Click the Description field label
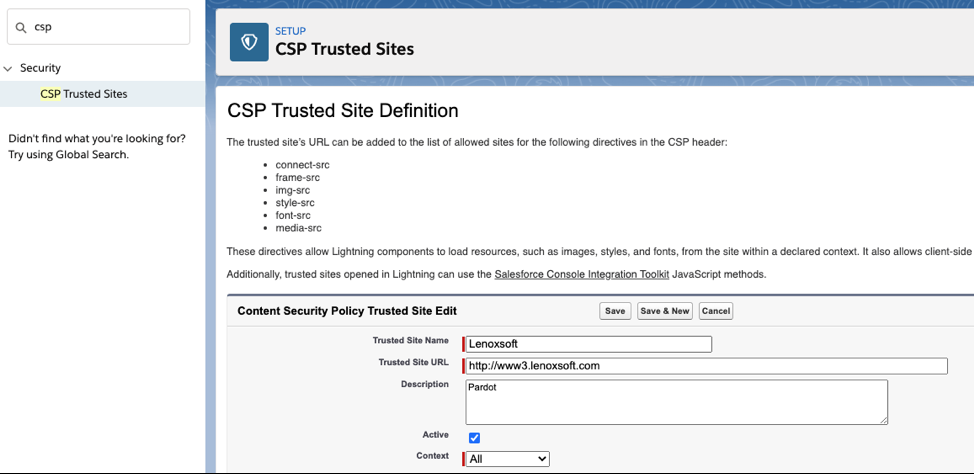974x474 pixels. coord(425,385)
